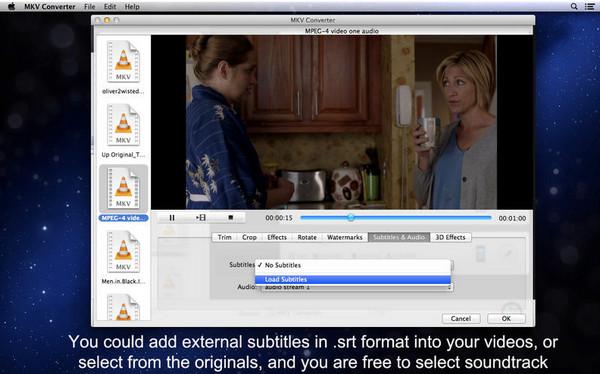Open Spotlight search magnifier in menu bar
Viewport: 600px width, 374px height.
574,7
